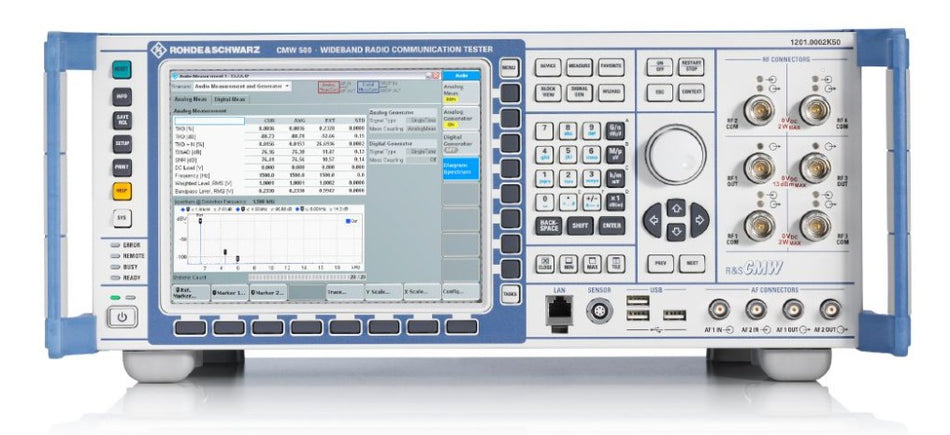Hit the green RESET key
The image size is (950, 435).
122,69
